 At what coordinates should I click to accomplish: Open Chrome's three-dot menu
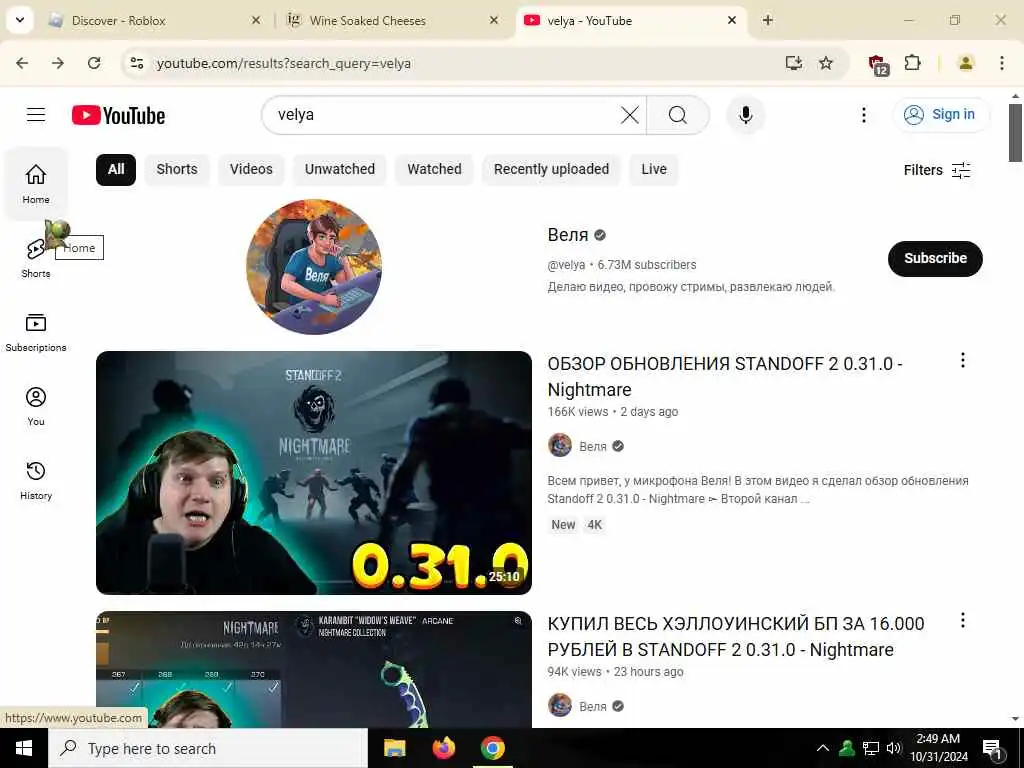coord(1001,63)
